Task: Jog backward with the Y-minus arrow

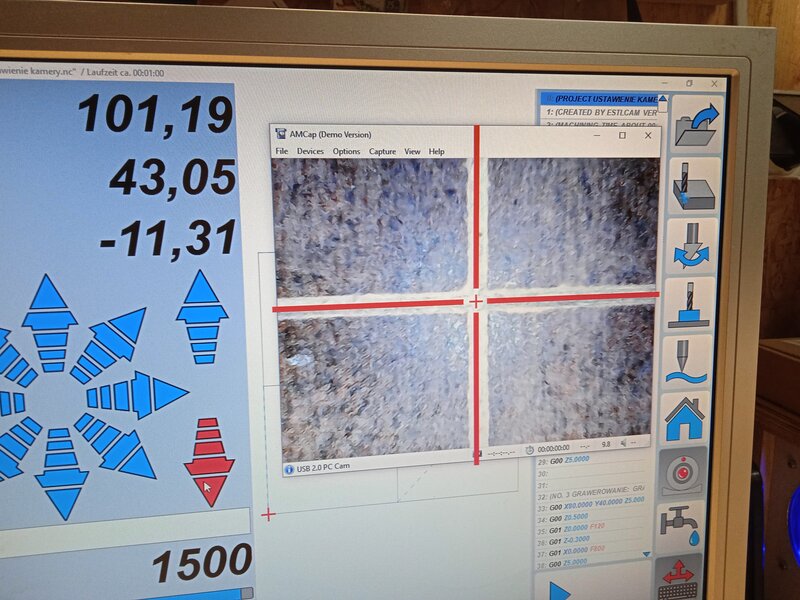Action: 62,474
